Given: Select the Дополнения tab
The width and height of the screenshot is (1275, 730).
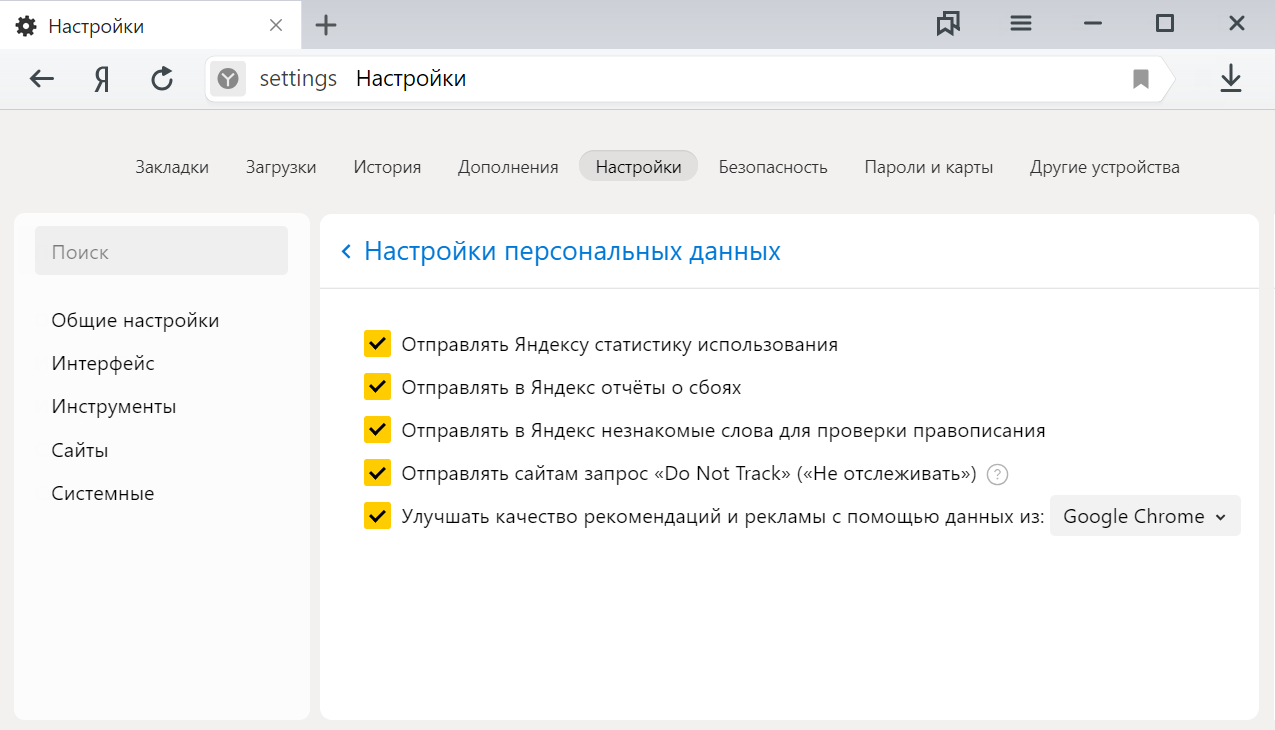Looking at the screenshot, I should [508, 167].
